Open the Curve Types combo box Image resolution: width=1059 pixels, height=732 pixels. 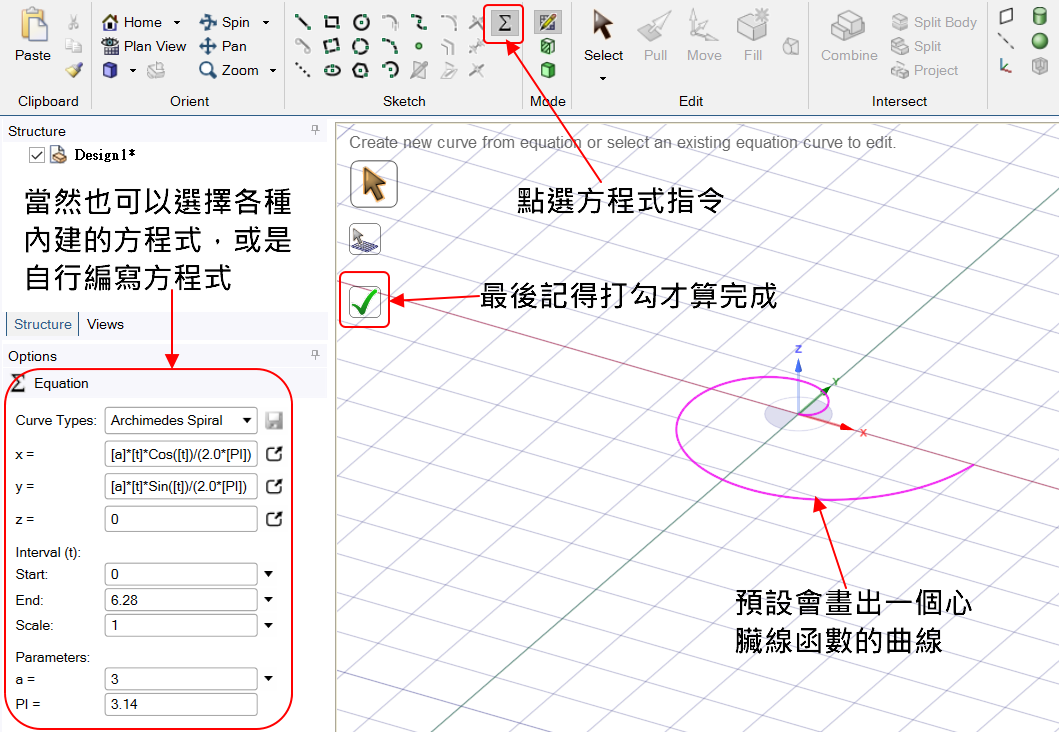click(181, 420)
